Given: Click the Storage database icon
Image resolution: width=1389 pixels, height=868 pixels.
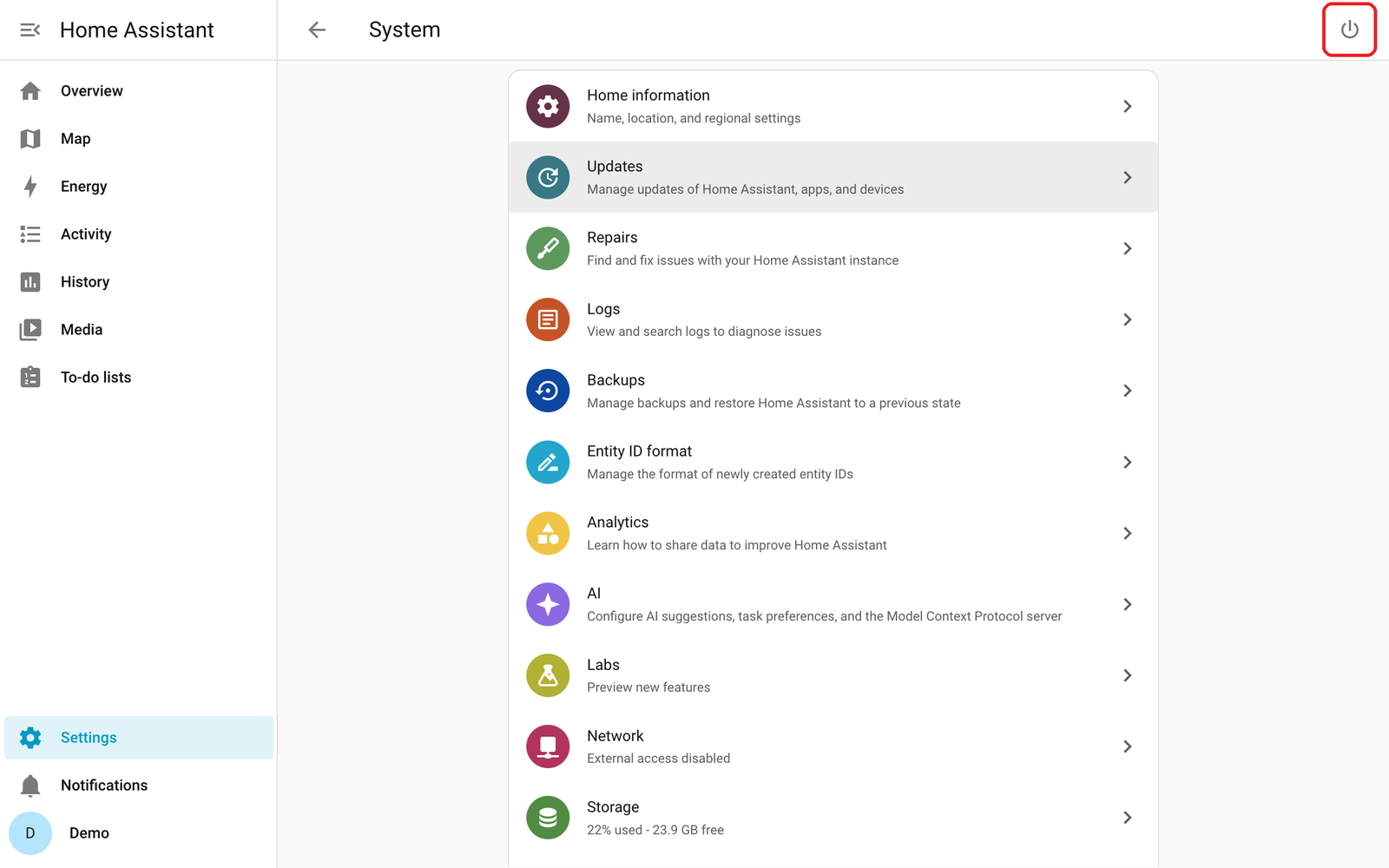Looking at the screenshot, I should [548, 818].
